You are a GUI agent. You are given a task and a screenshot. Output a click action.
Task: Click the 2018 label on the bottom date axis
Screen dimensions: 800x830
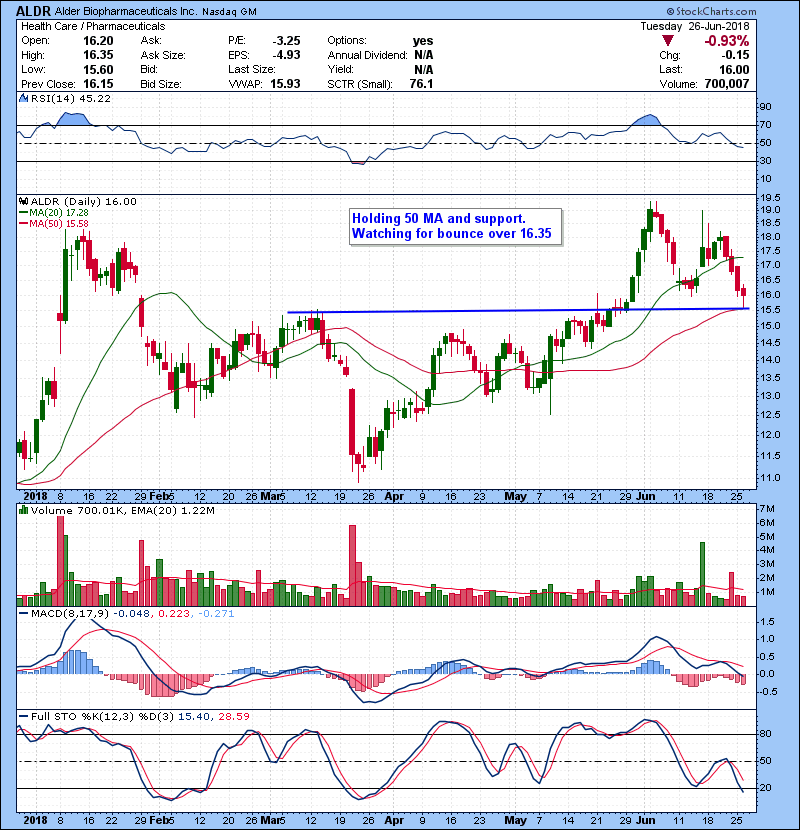point(35,820)
